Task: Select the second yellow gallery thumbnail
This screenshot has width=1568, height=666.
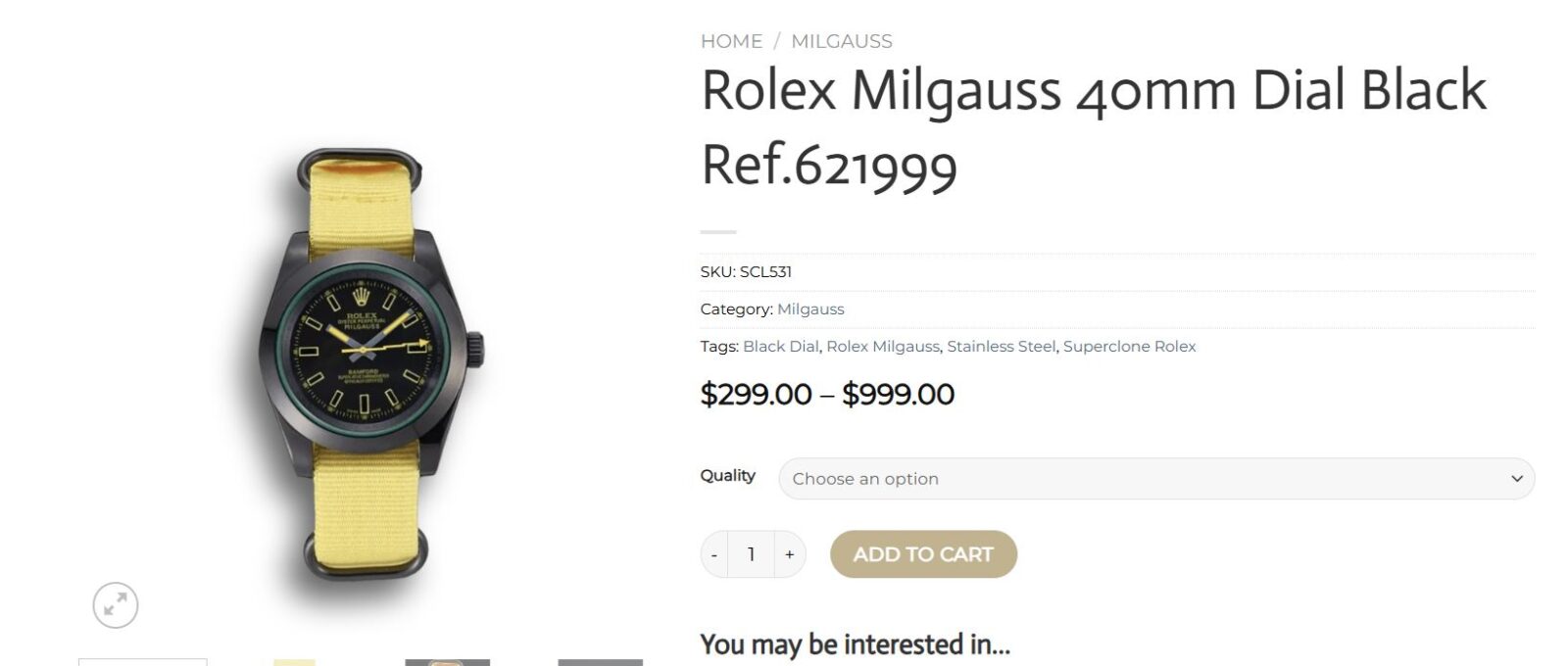Action: click(294, 662)
